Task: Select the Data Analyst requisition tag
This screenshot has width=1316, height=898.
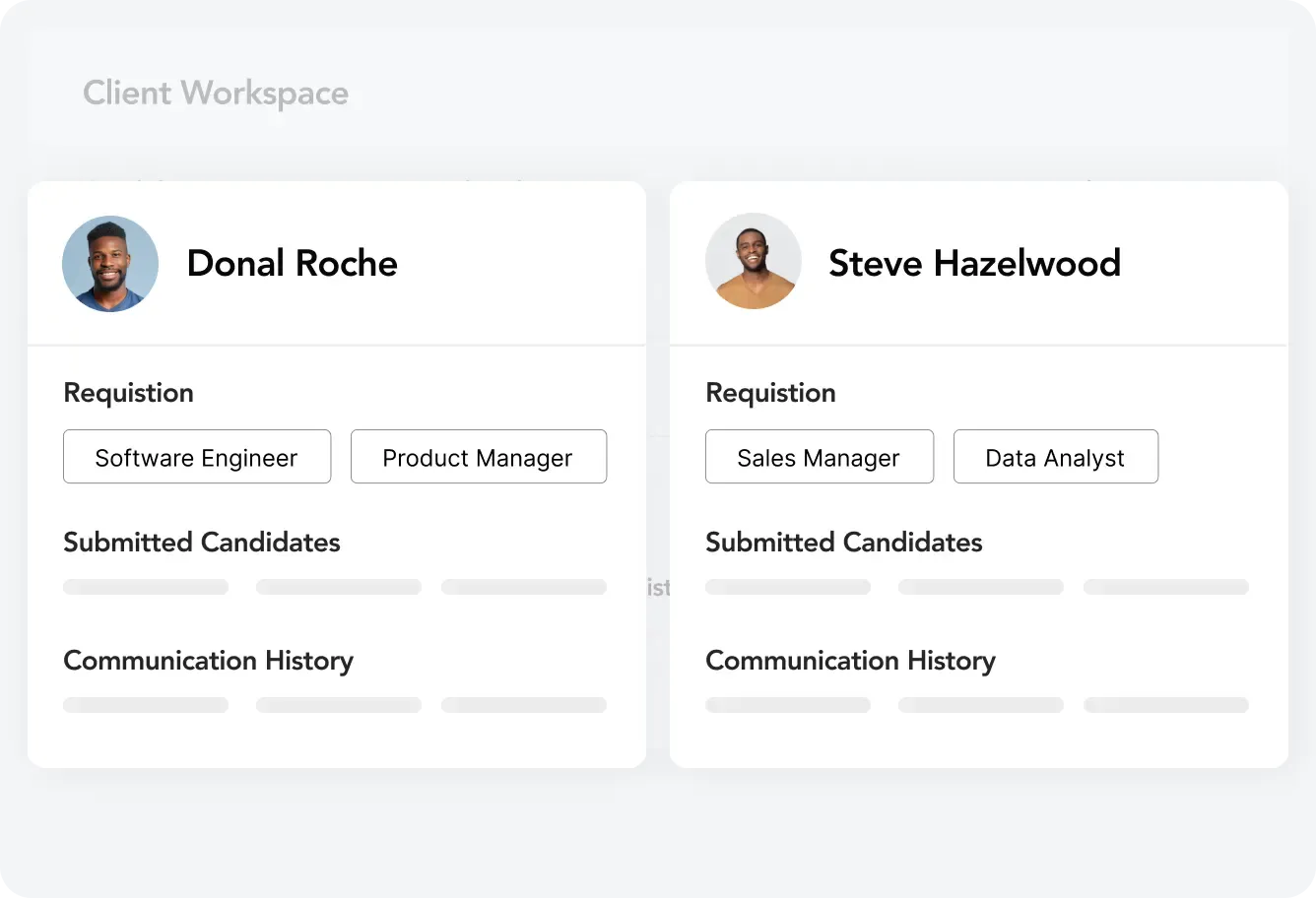Action: (1055, 457)
